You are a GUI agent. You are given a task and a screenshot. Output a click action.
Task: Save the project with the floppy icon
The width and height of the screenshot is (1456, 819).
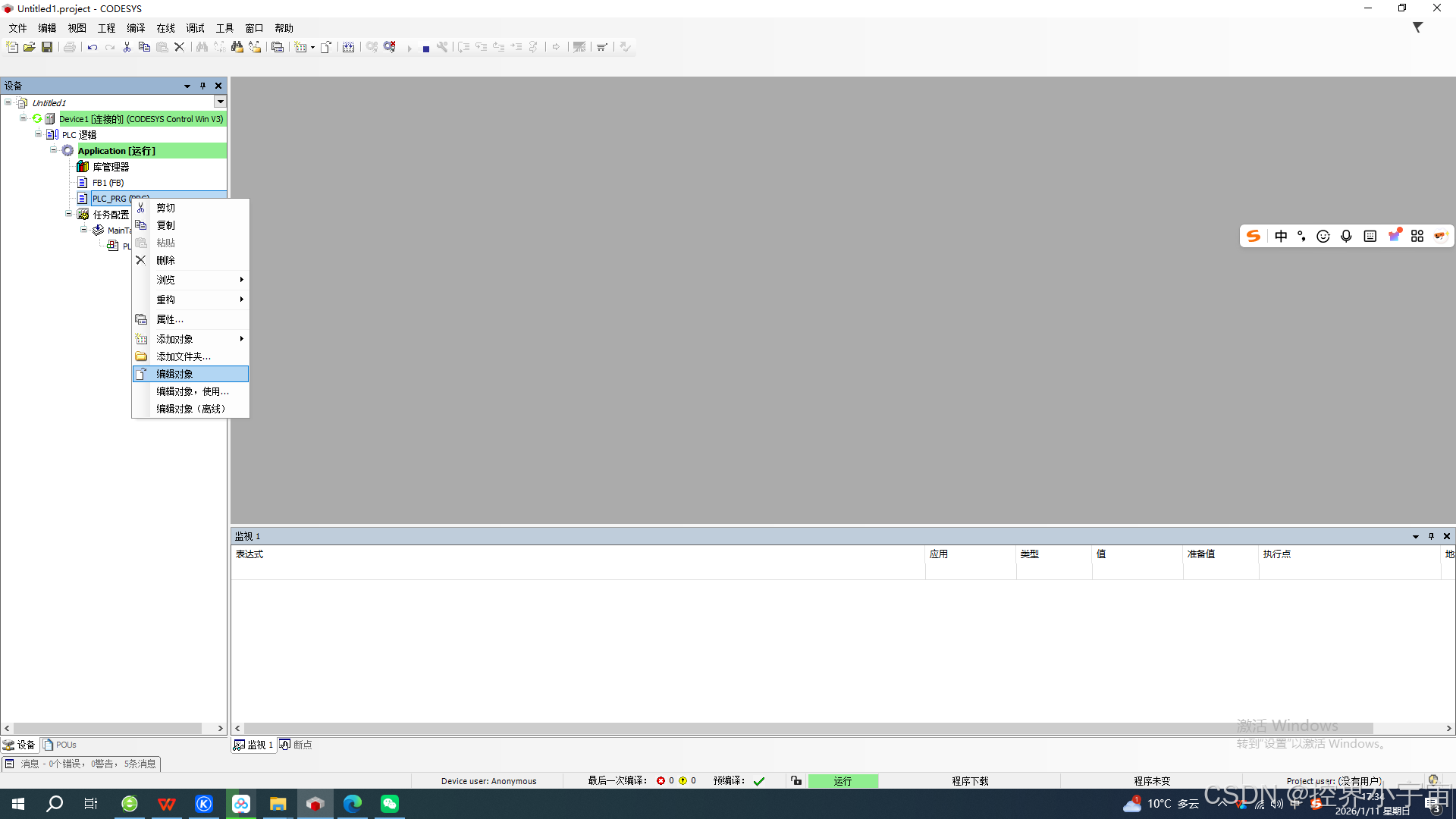47,47
